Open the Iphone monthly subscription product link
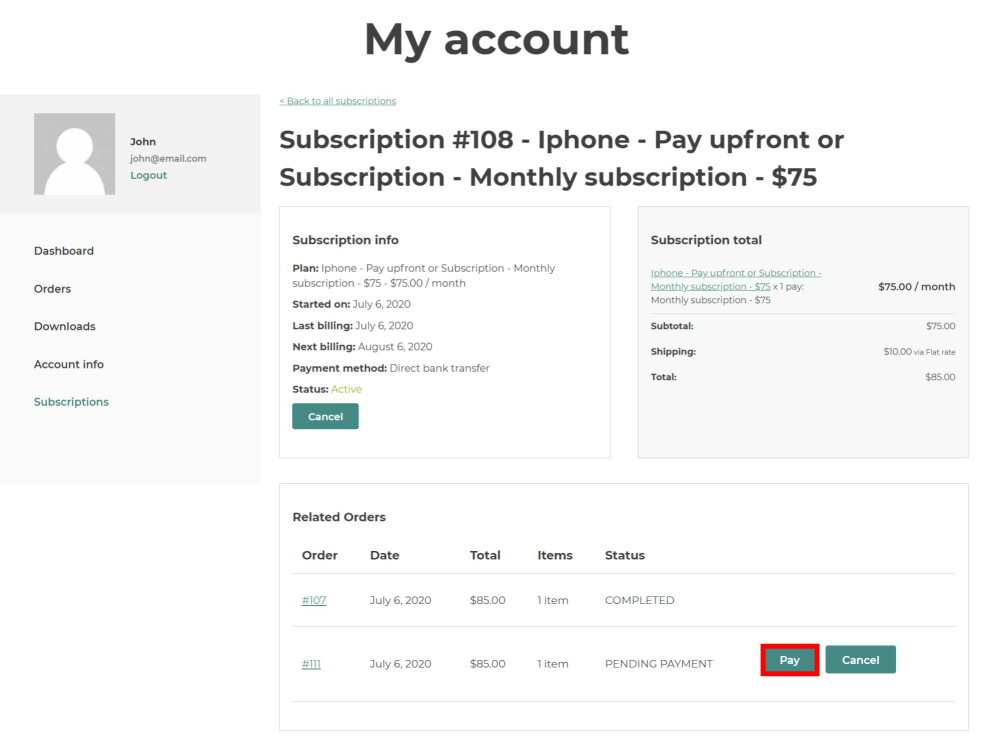 tap(737, 279)
